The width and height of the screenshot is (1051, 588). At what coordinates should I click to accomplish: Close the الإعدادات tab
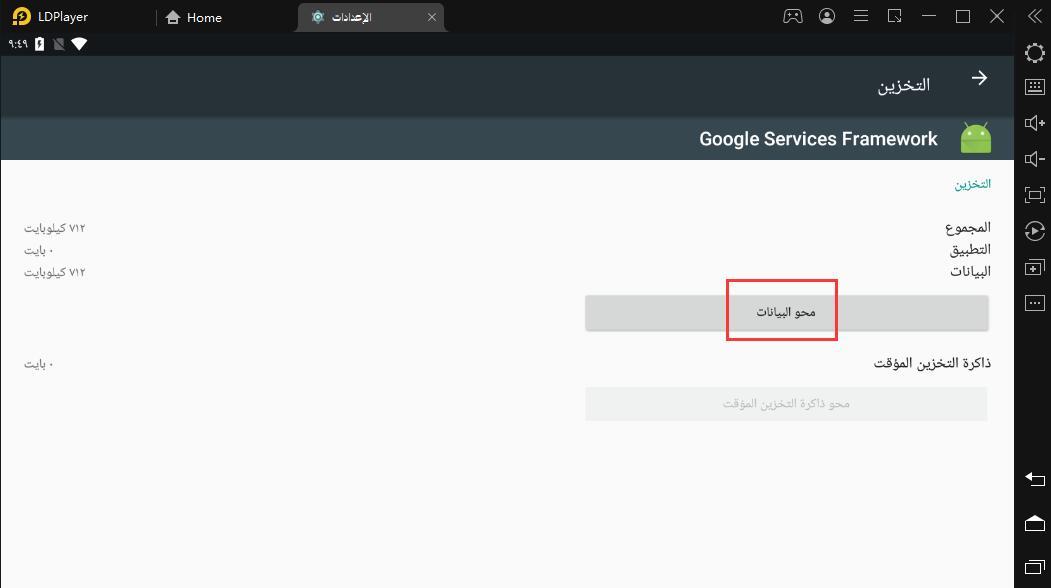(432, 17)
